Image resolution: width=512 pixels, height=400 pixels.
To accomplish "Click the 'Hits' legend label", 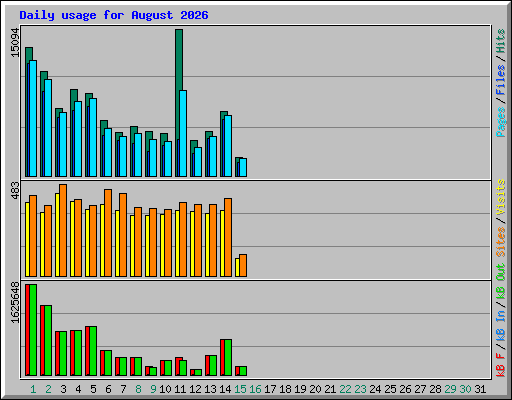I will (501, 41).
